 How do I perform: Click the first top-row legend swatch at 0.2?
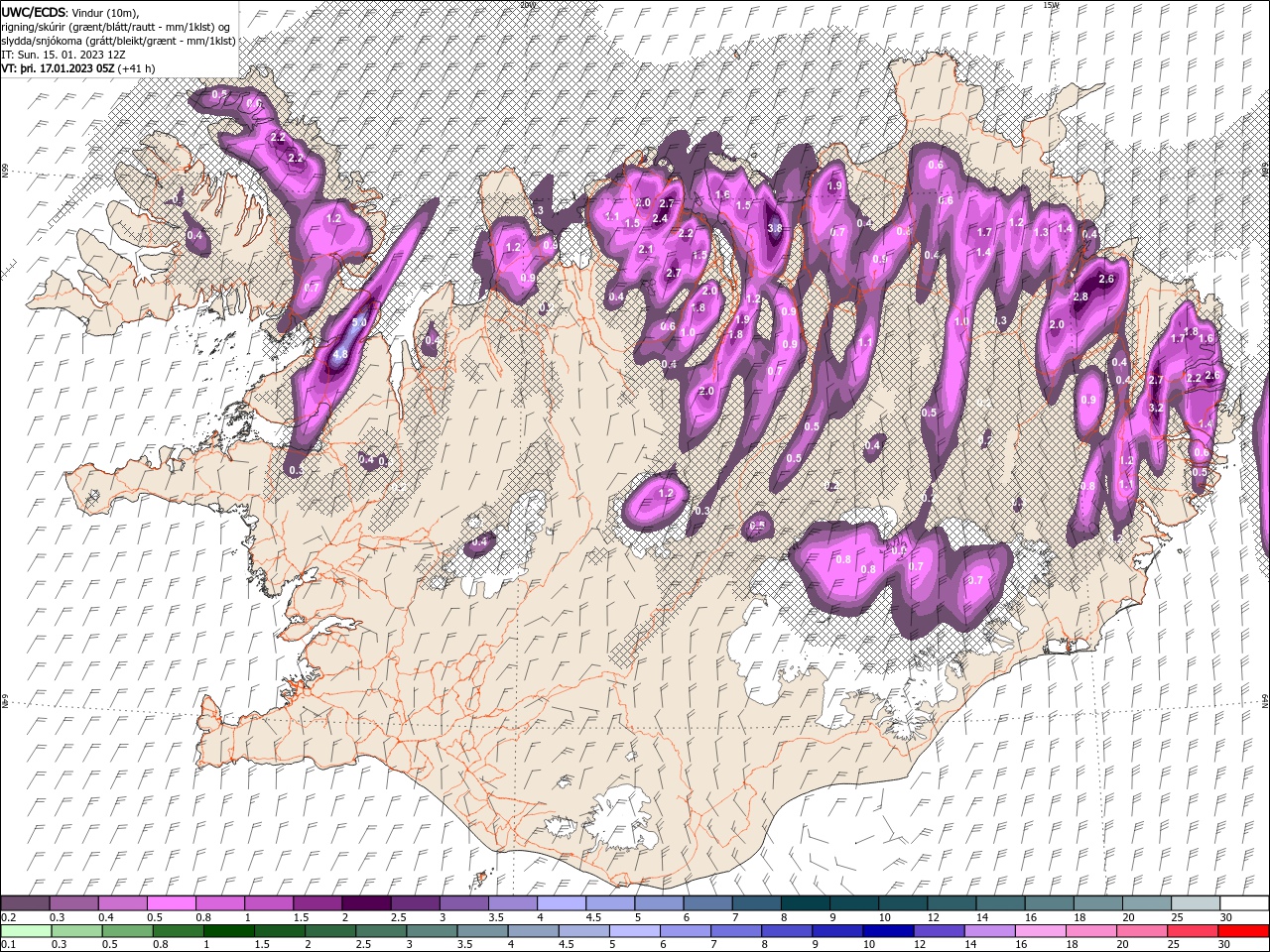click(25, 903)
